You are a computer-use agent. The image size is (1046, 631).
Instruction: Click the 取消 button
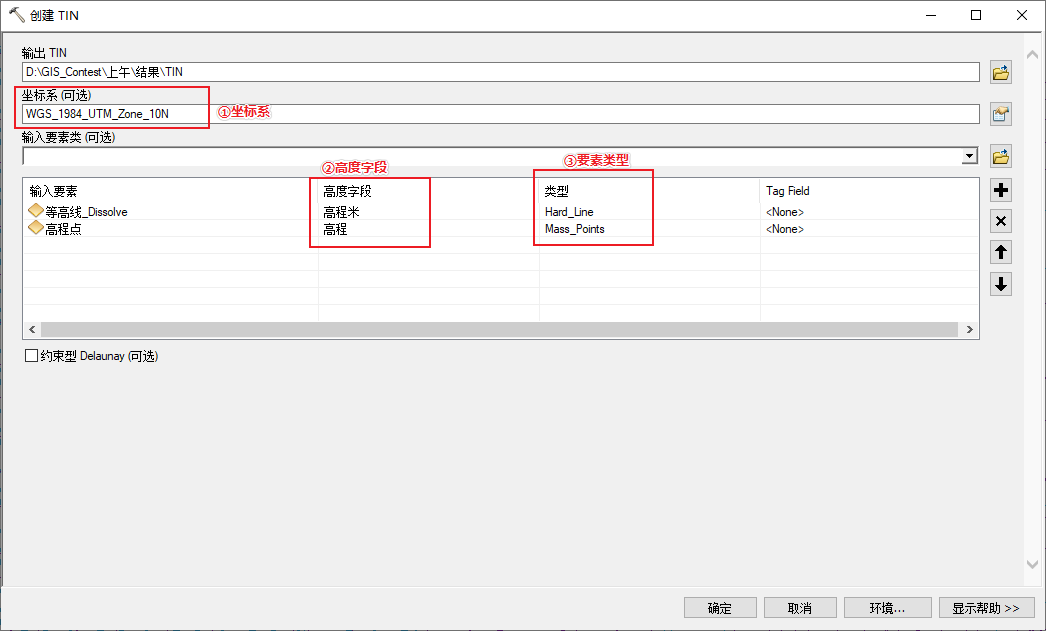pyautogui.click(x=800, y=608)
